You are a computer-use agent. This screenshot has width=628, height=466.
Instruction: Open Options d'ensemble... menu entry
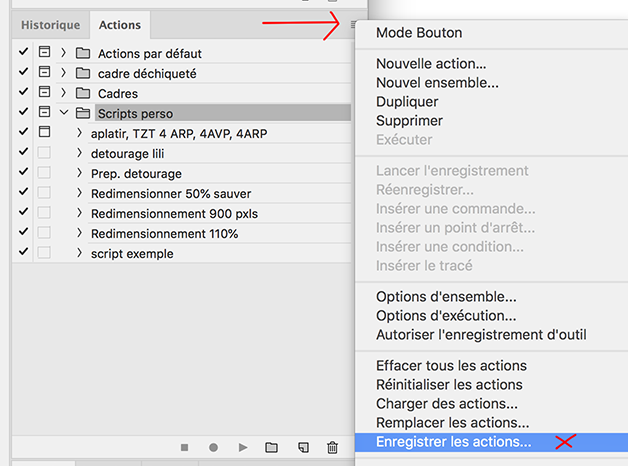point(446,297)
